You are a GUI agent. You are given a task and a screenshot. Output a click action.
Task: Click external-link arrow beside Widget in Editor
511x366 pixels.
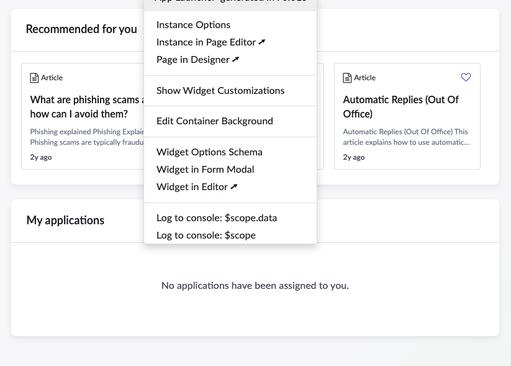tap(234, 187)
